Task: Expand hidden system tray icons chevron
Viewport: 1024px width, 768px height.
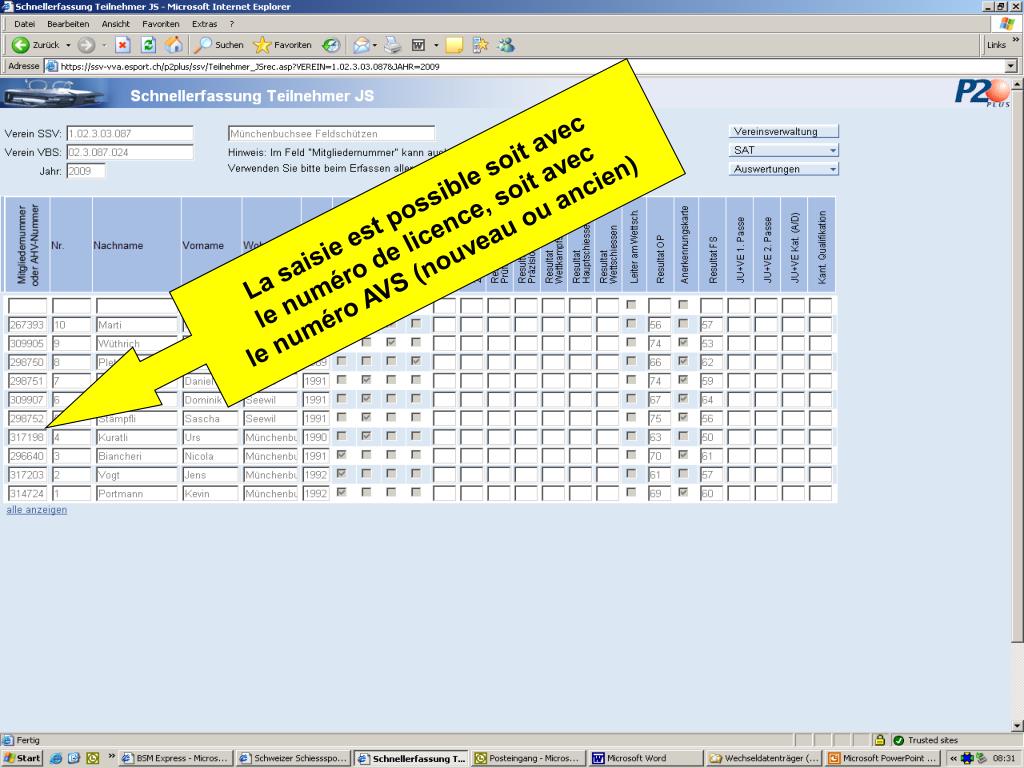Action: coord(953,758)
